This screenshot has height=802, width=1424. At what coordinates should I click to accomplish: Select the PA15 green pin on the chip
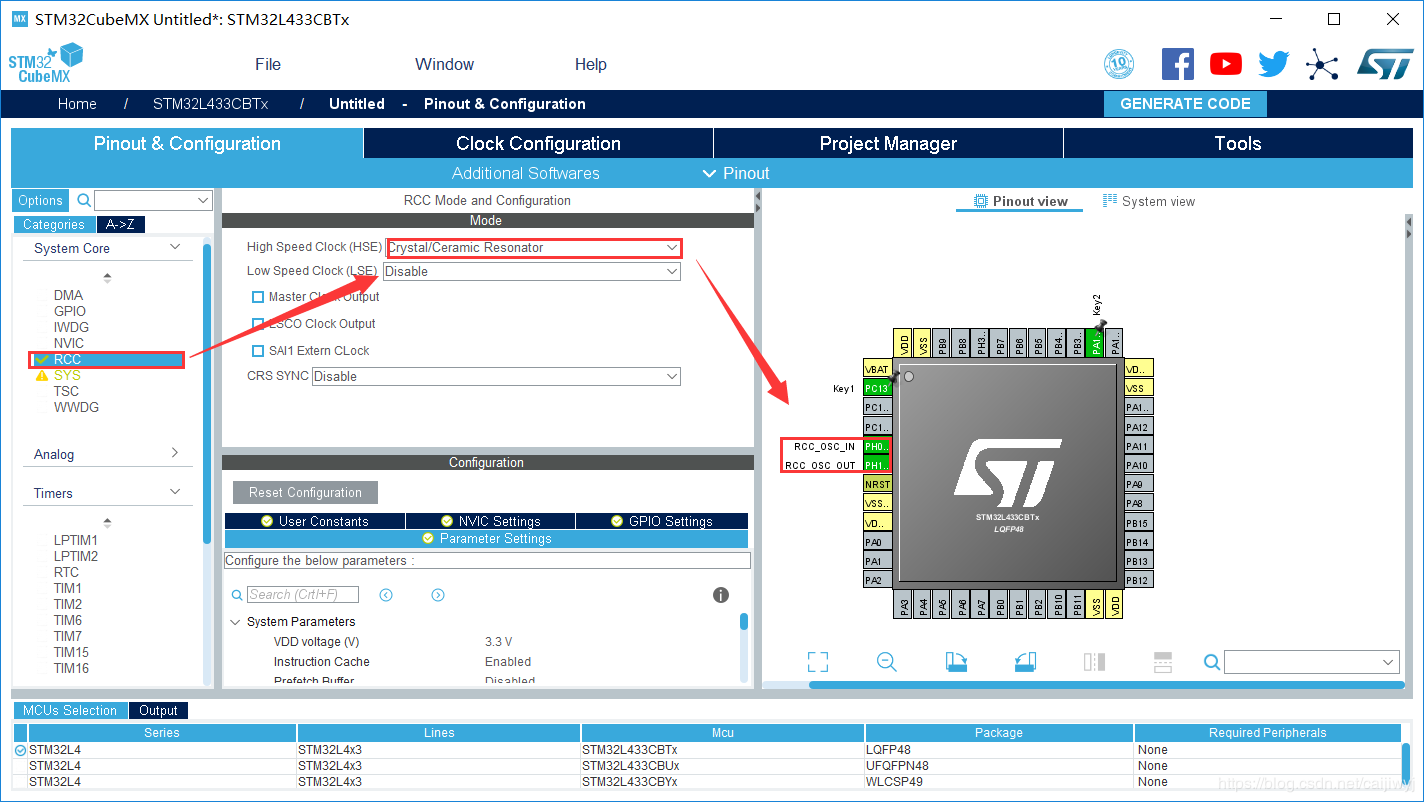pyautogui.click(x=1096, y=343)
